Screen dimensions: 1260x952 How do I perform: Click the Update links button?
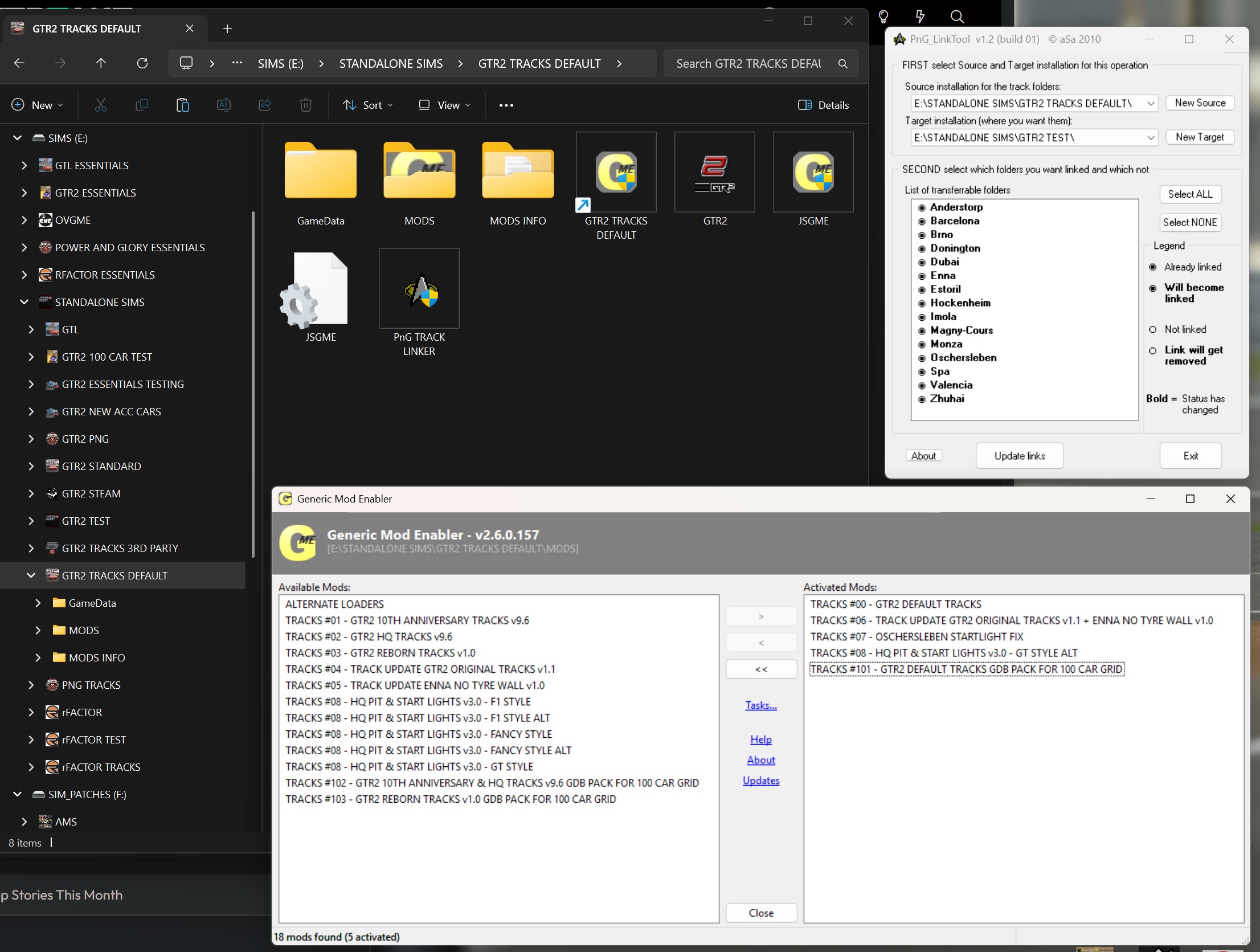coord(1019,456)
